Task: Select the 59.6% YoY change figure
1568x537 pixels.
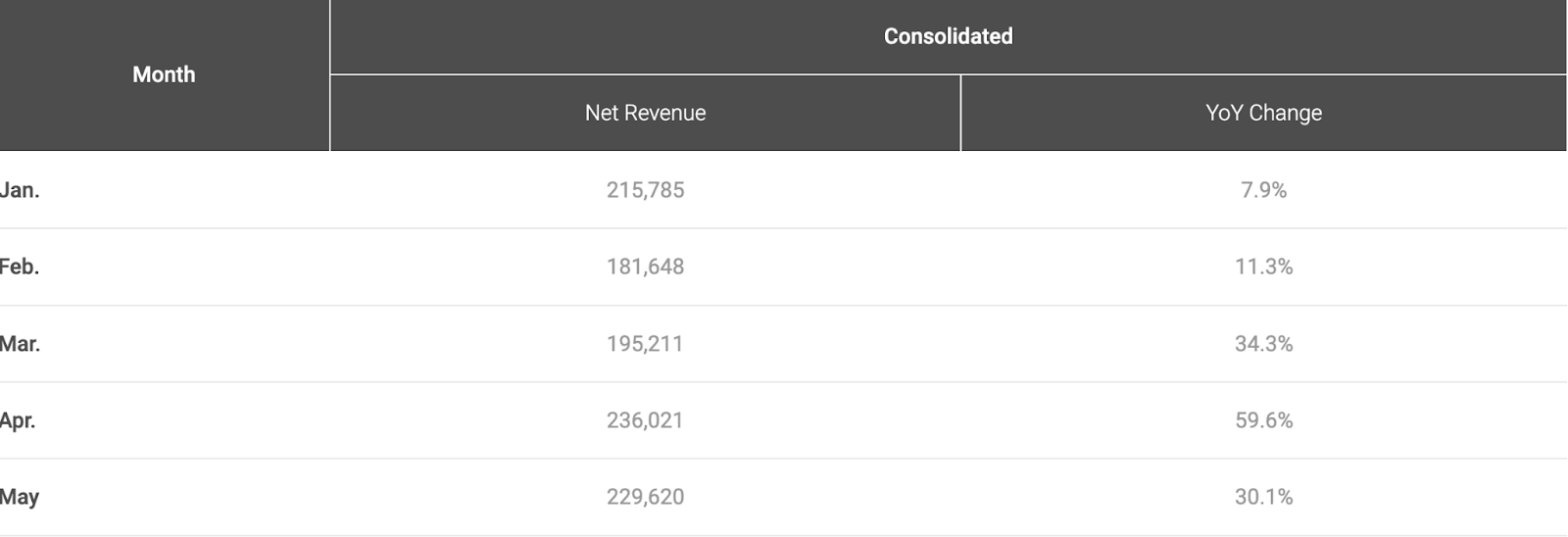Action: pos(1263,420)
